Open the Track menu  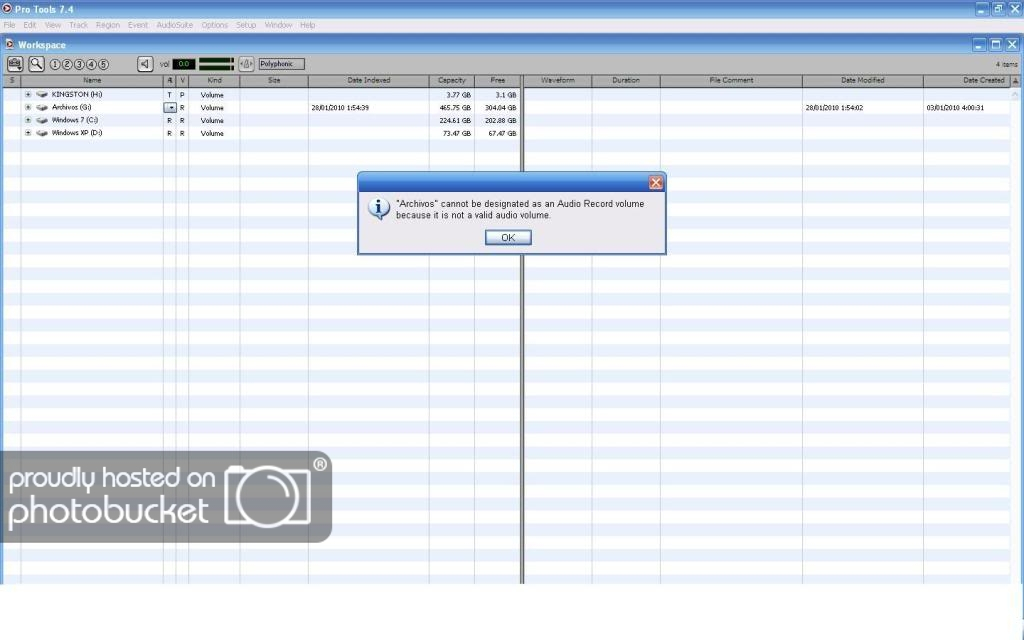pos(78,25)
